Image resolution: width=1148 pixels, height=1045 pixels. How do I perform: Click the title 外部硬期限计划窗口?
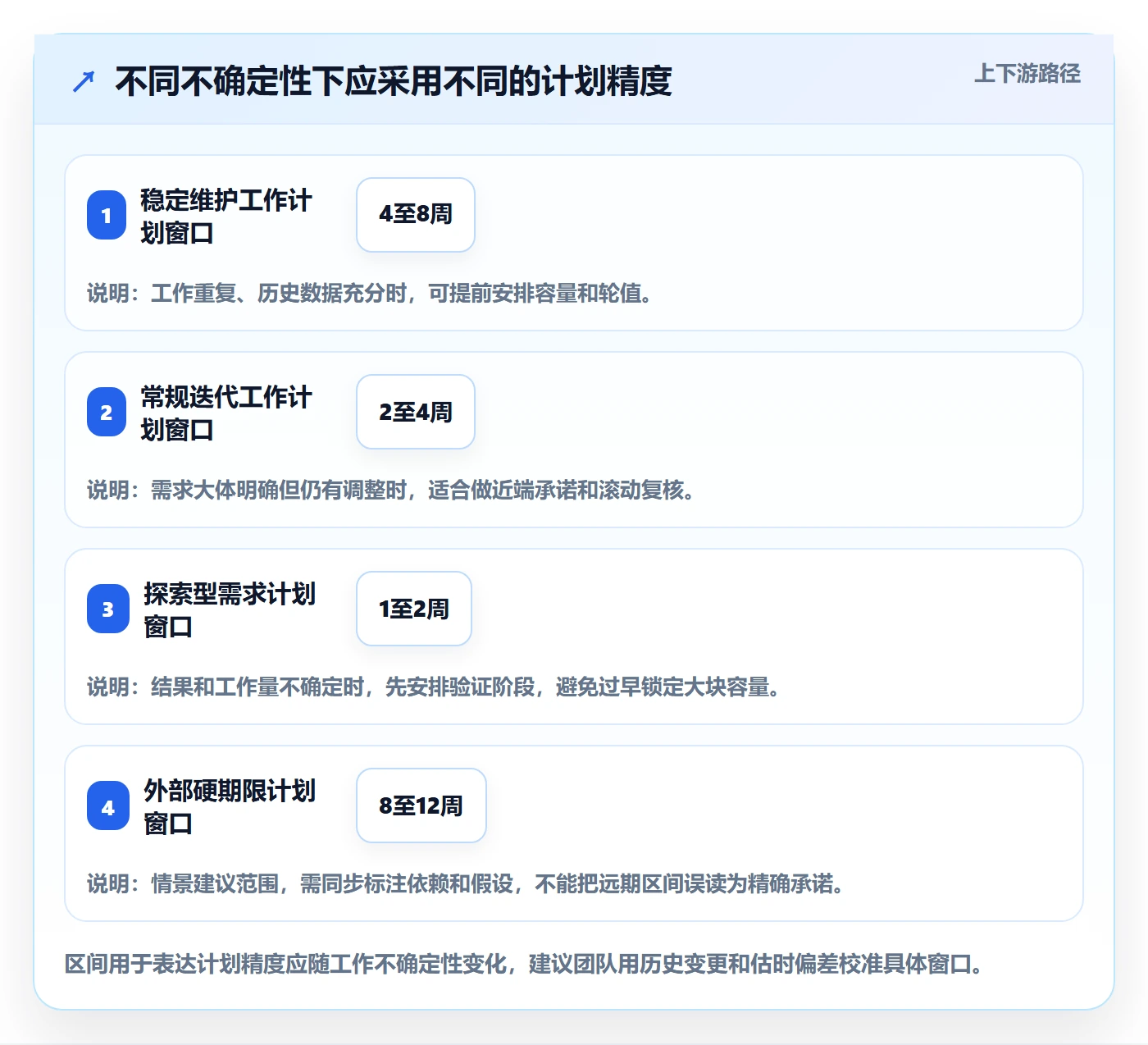[x=230, y=806]
